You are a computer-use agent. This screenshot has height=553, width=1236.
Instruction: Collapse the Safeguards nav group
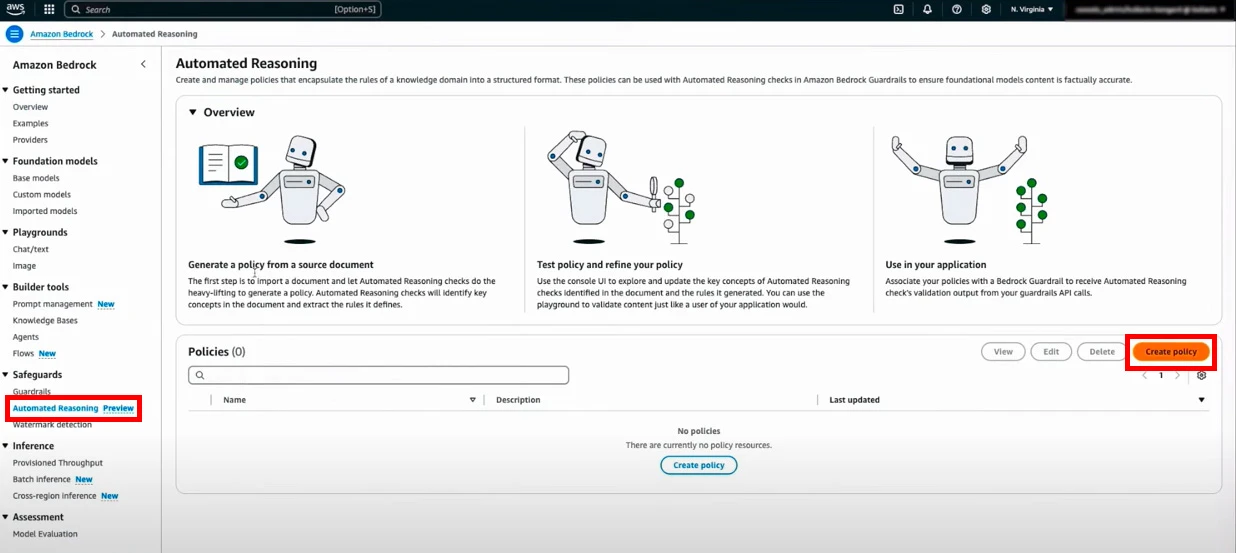6,375
